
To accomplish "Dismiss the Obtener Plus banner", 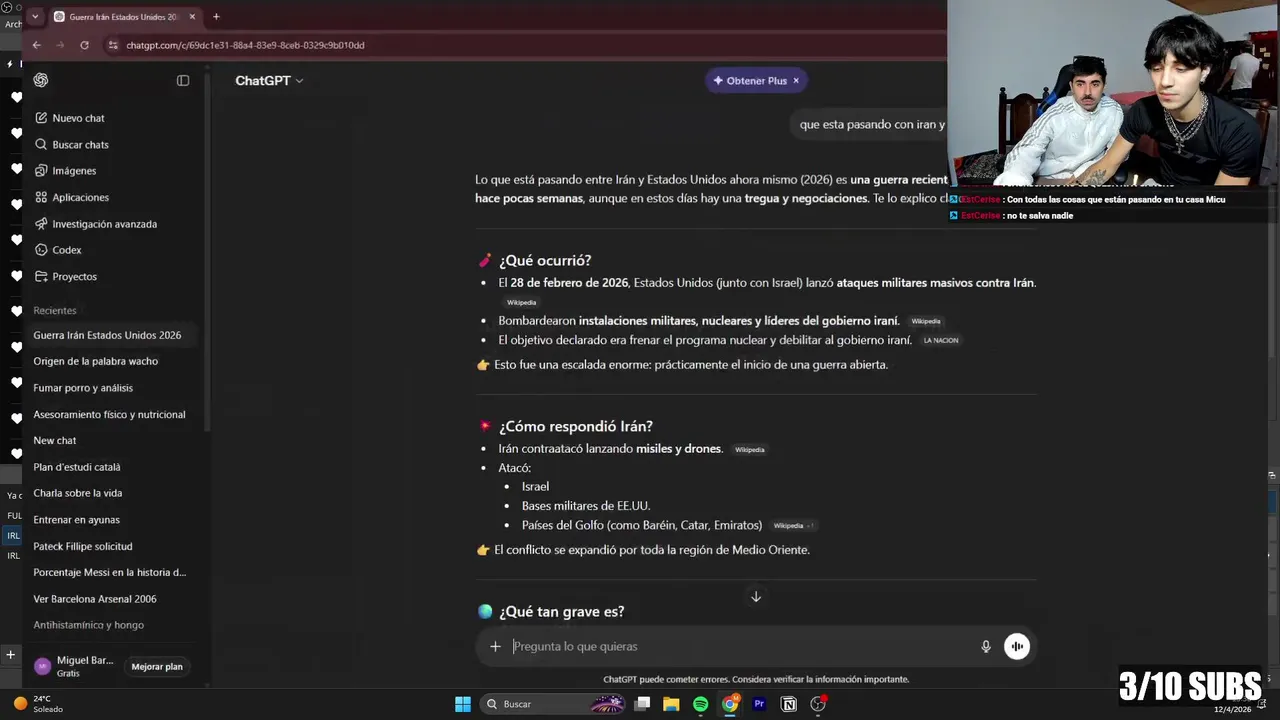I will [x=796, y=81].
